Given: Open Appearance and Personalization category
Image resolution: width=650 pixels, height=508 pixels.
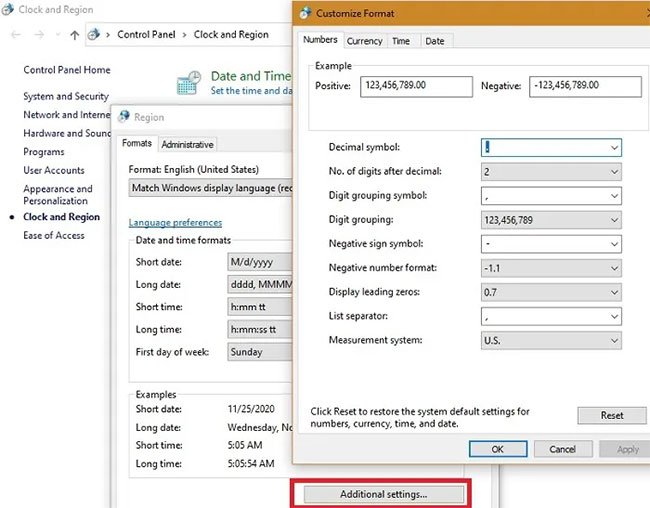Looking at the screenshot, I should (x=58, y=194).
